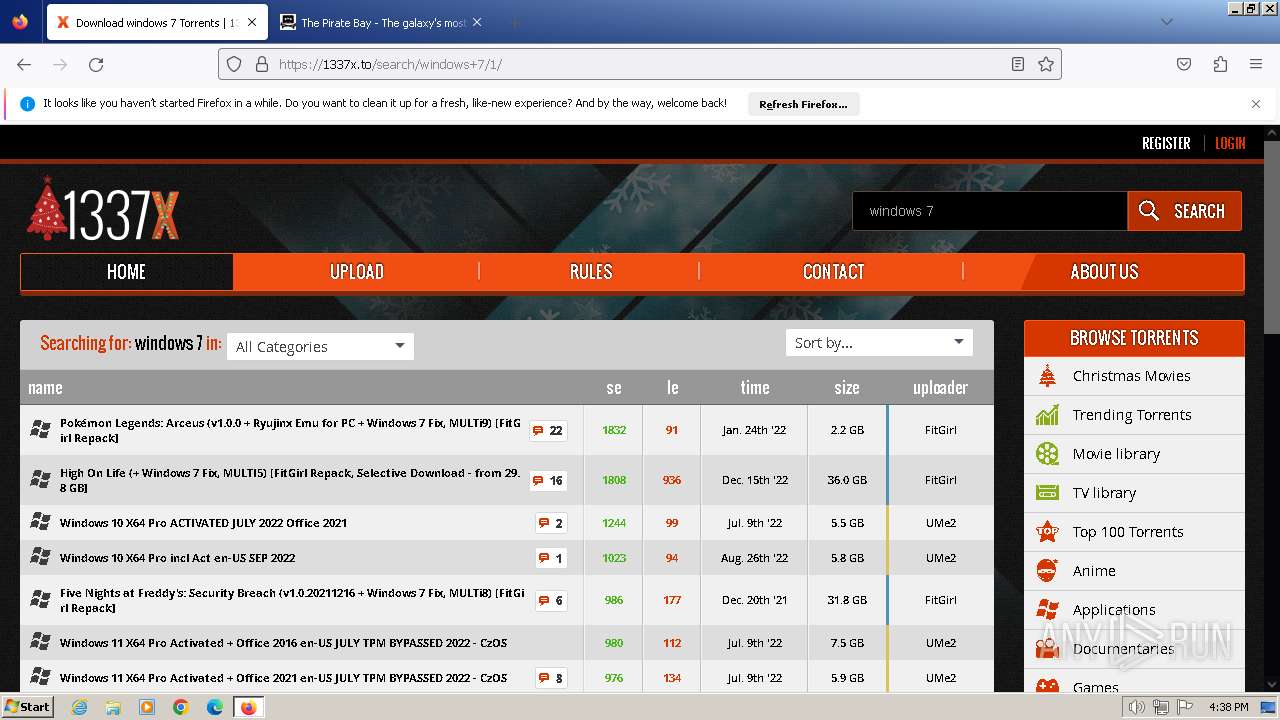Open the list all tabs chevron
The width and height of the screenshot is (1280, 720).
[1166, 22]
